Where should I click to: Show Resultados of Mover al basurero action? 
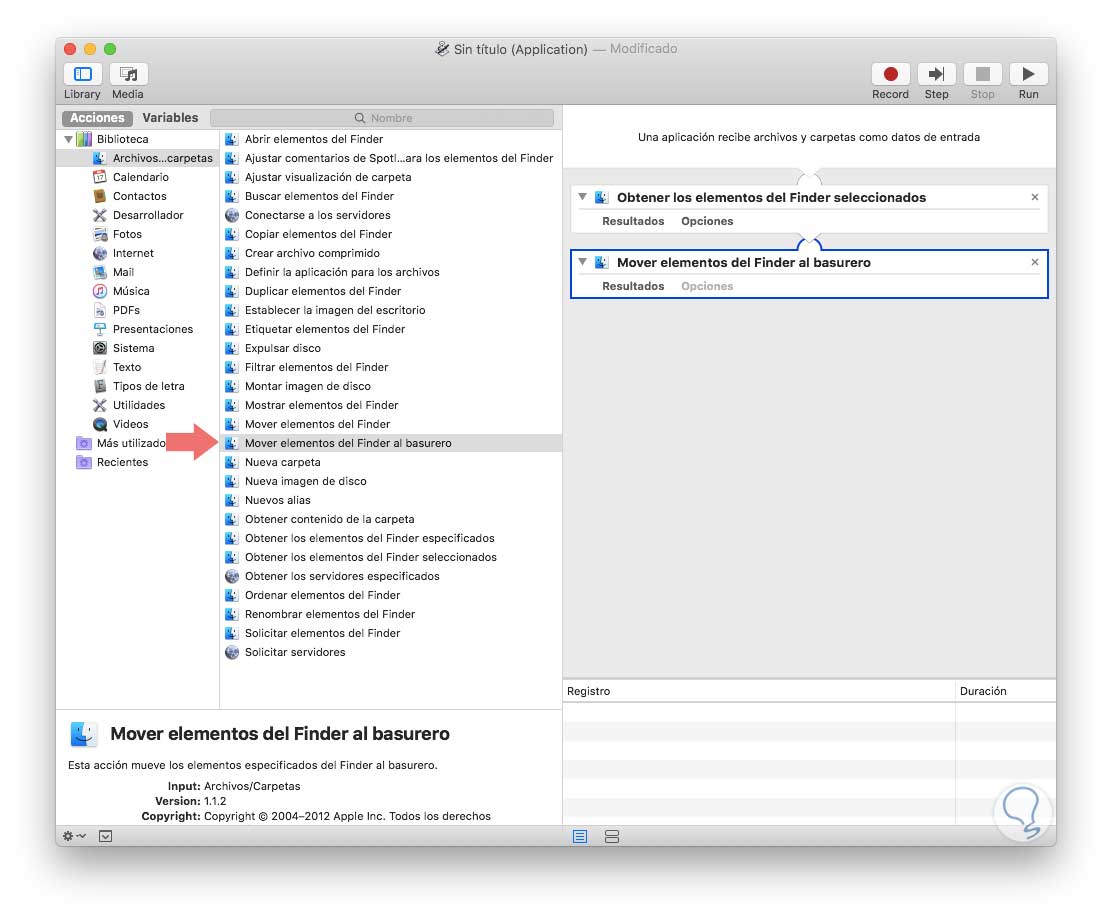[633, 287]
